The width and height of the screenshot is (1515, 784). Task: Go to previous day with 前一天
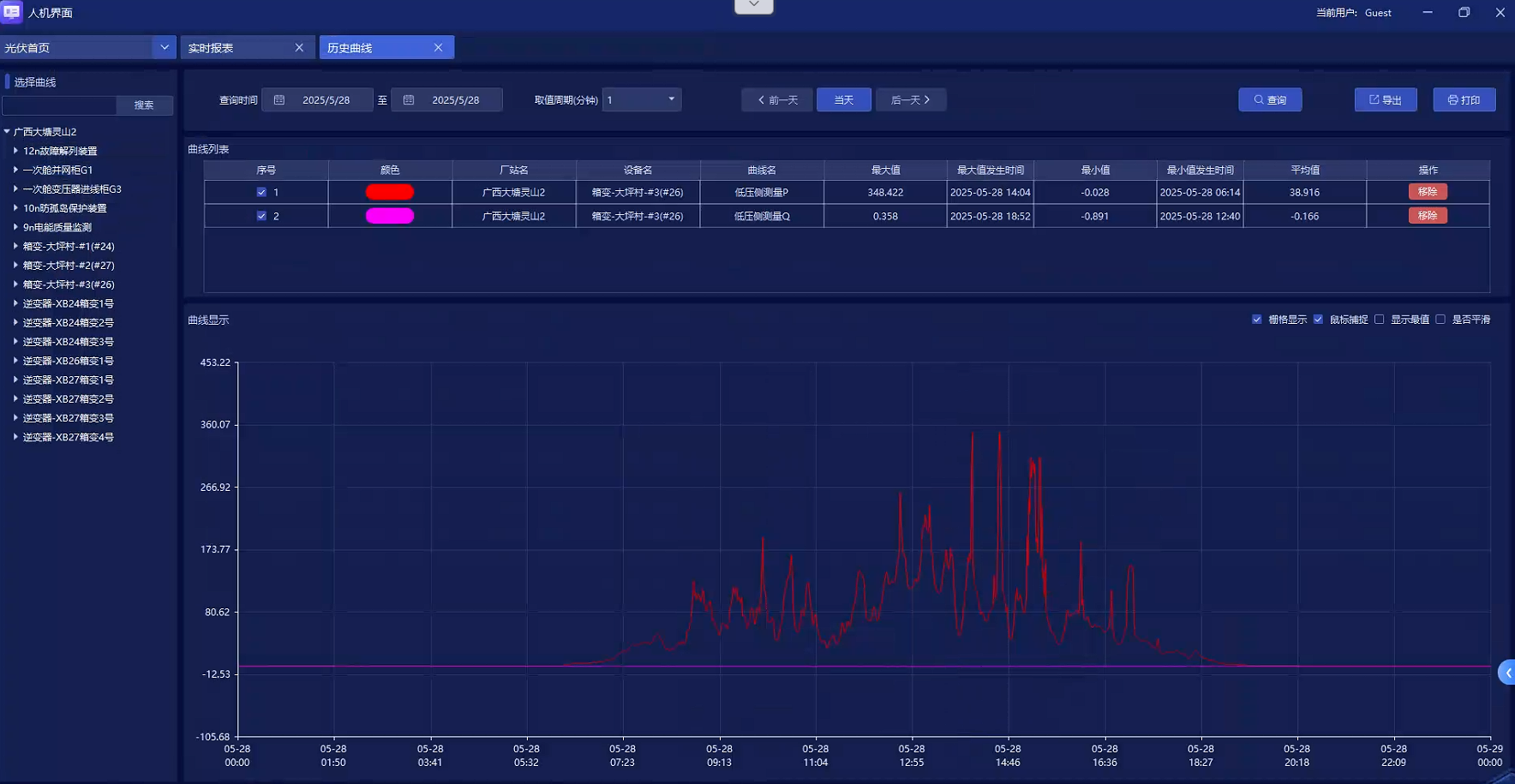[777, 100]
